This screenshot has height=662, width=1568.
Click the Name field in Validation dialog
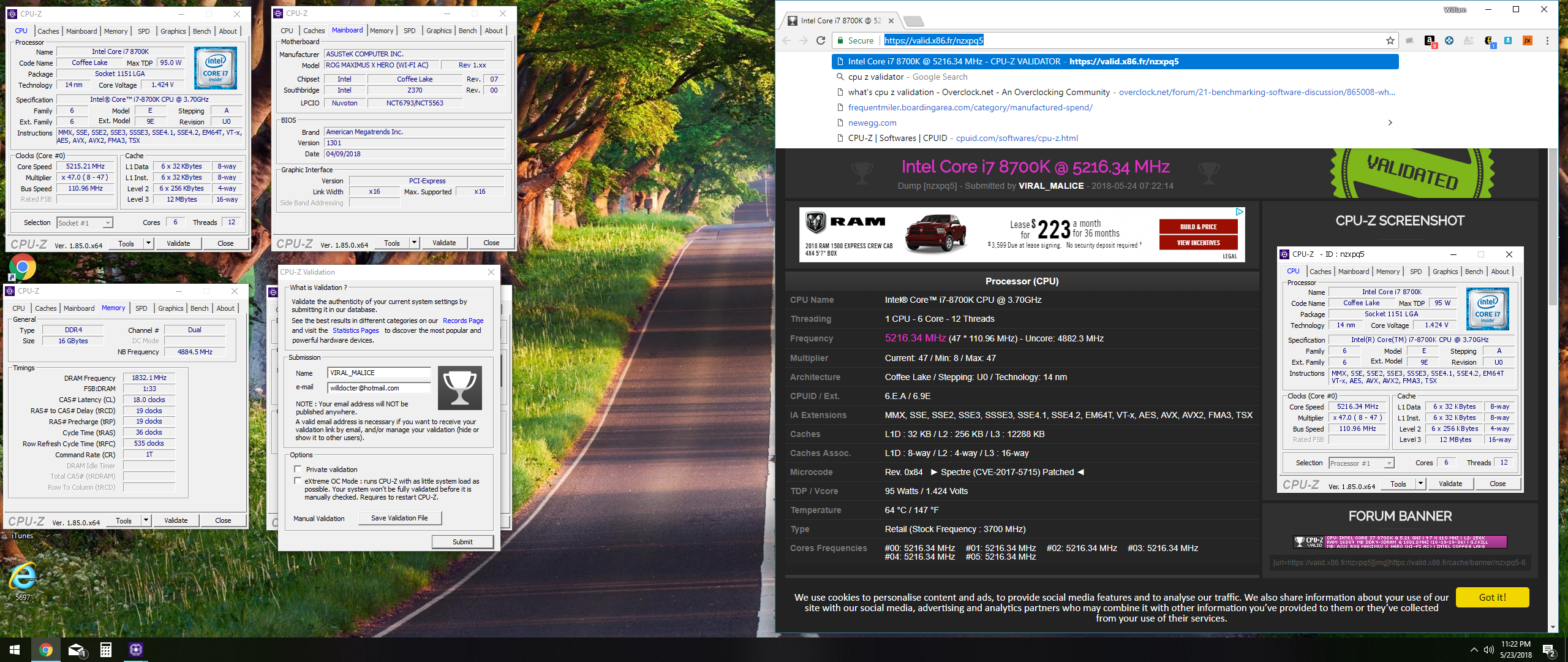click(380, 373)
